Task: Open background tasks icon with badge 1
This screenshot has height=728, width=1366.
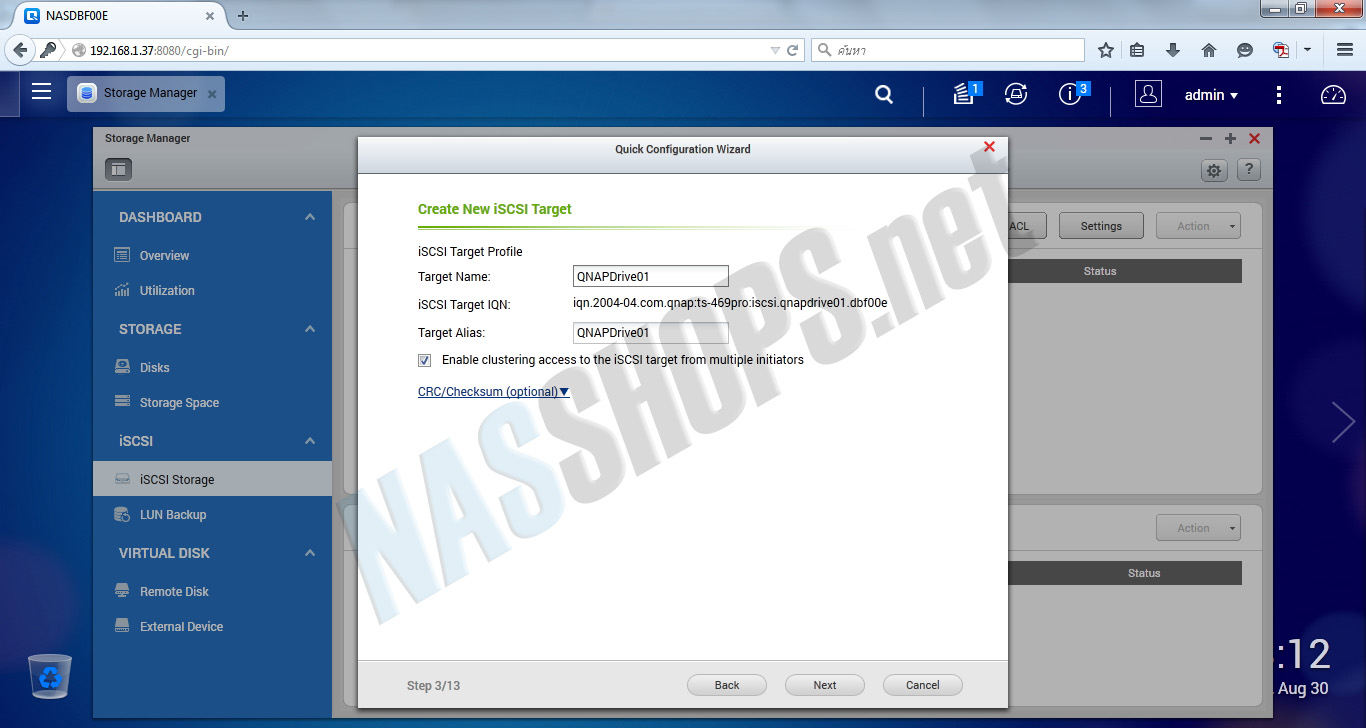Action: click(966, 94)
